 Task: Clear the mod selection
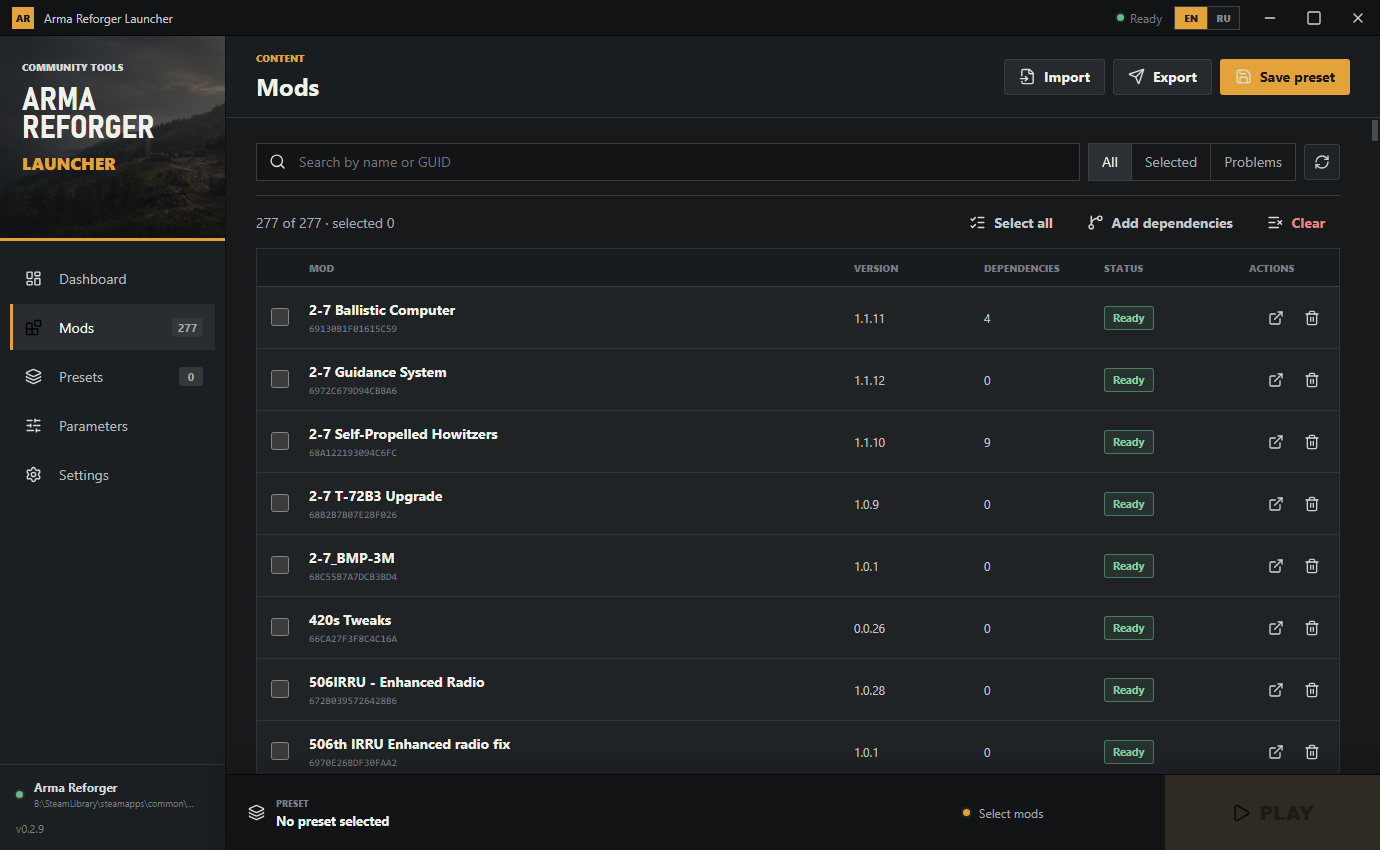click(1296, 223)
